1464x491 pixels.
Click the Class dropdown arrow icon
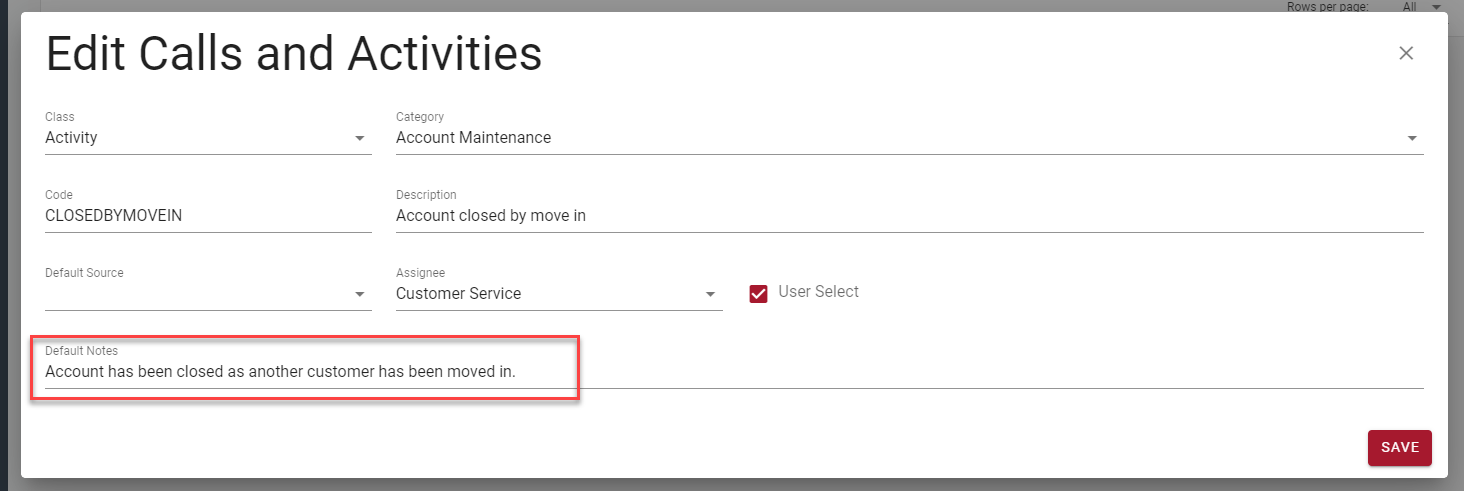click(x=360, y=138)
